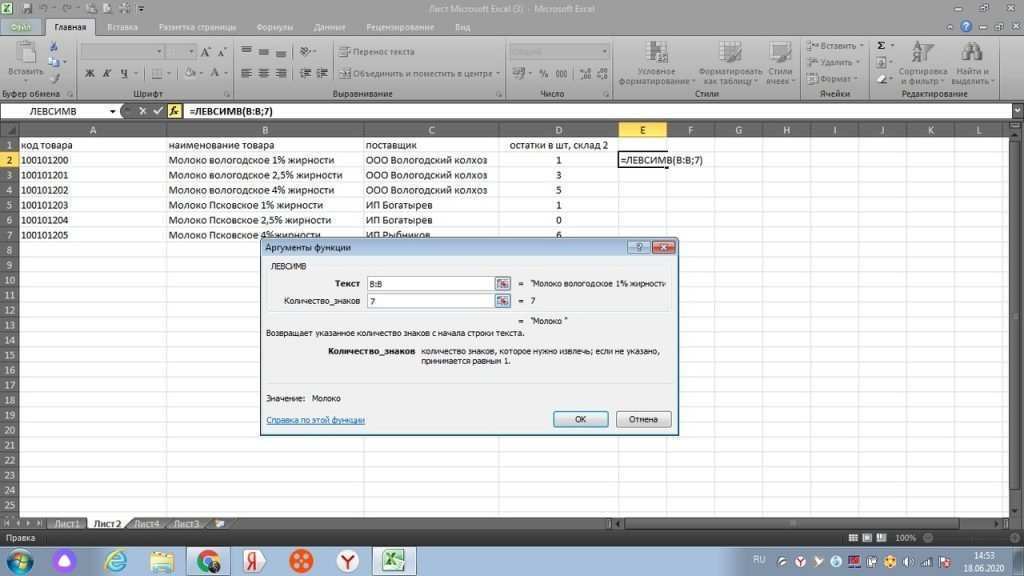Confirm entry with formula bar checkmark icon

click(157, 111)
